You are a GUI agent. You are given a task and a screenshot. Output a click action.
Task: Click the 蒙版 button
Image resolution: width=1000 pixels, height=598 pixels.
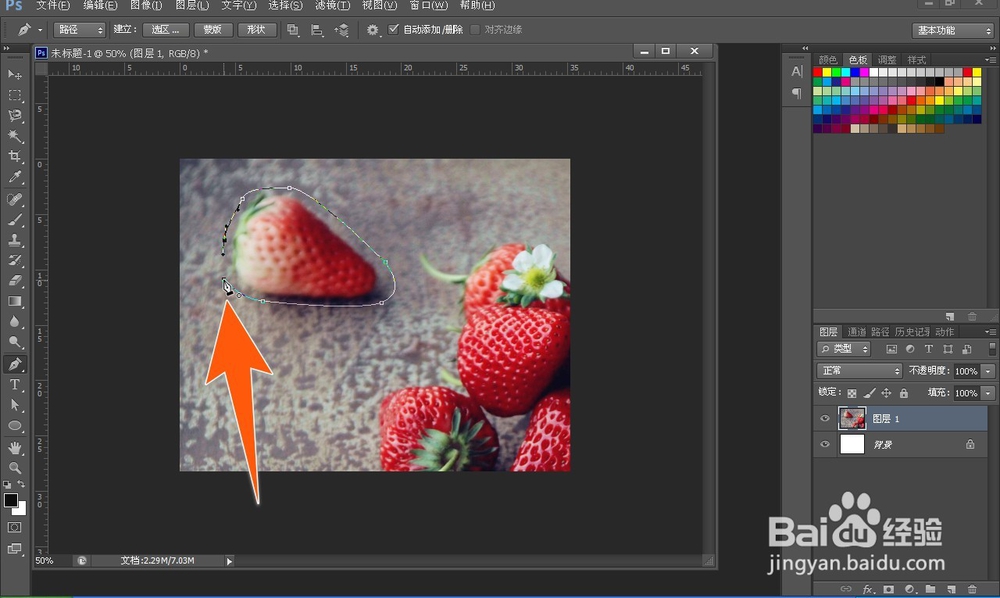pos(212,30)
